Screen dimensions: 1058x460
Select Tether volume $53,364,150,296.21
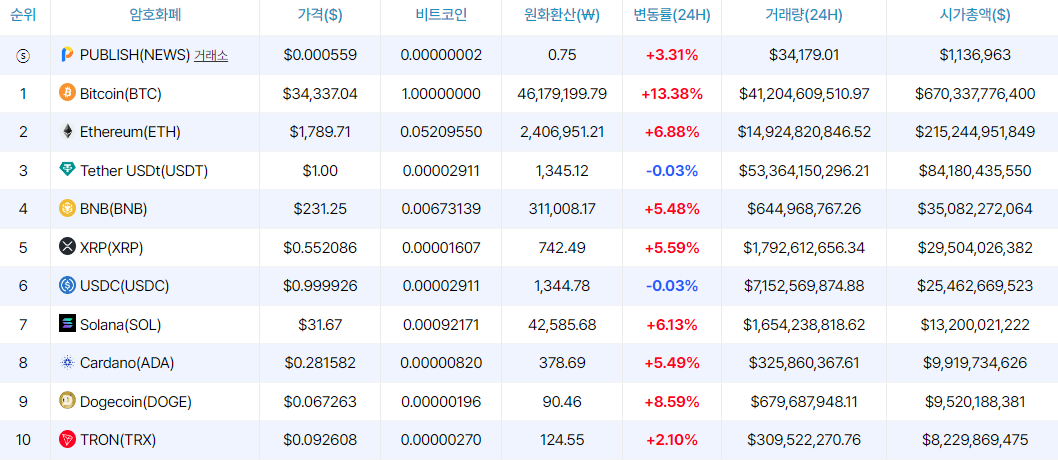[804, 171]
